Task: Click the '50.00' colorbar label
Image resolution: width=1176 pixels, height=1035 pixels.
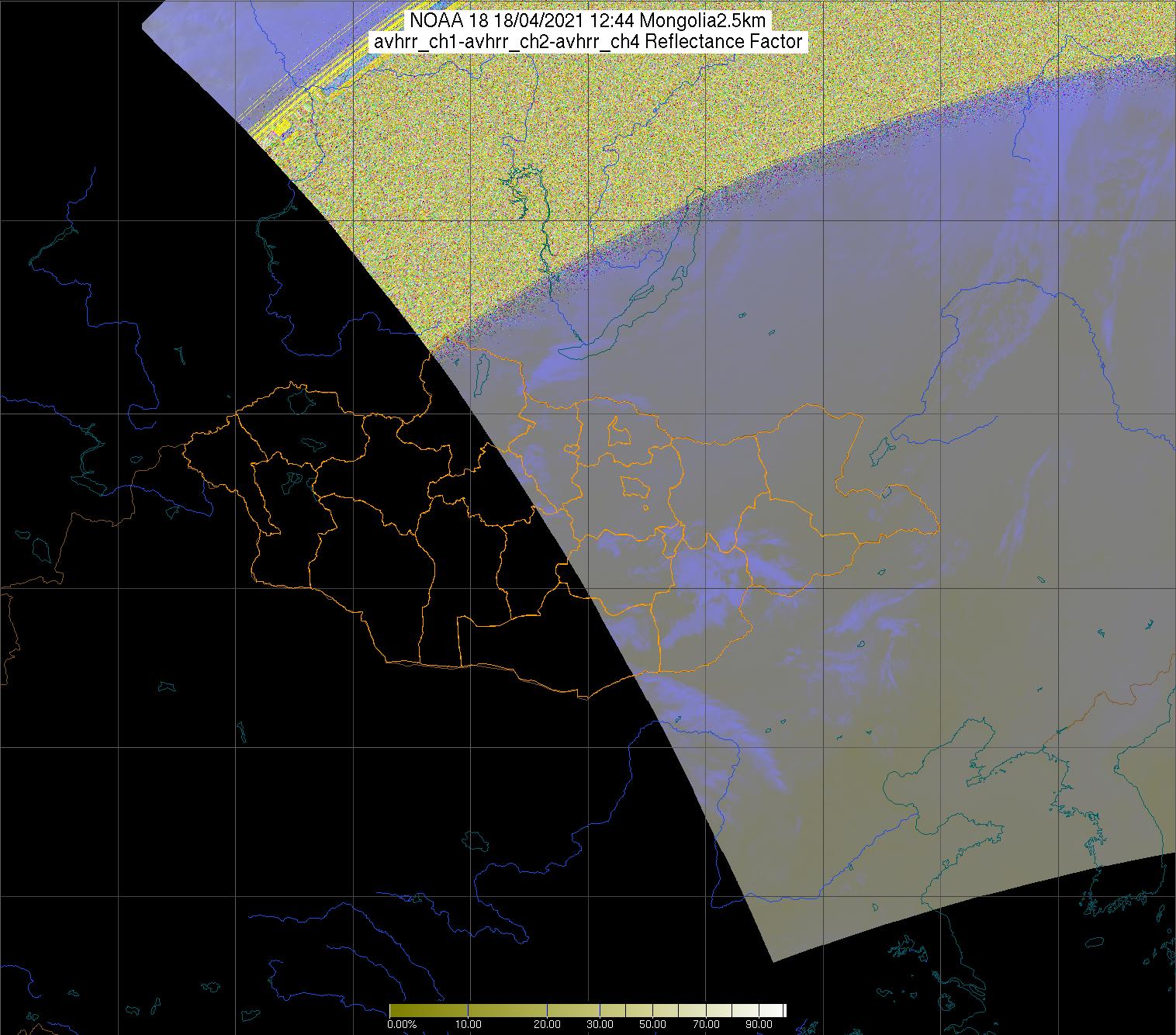Action: click(653, 1024)
